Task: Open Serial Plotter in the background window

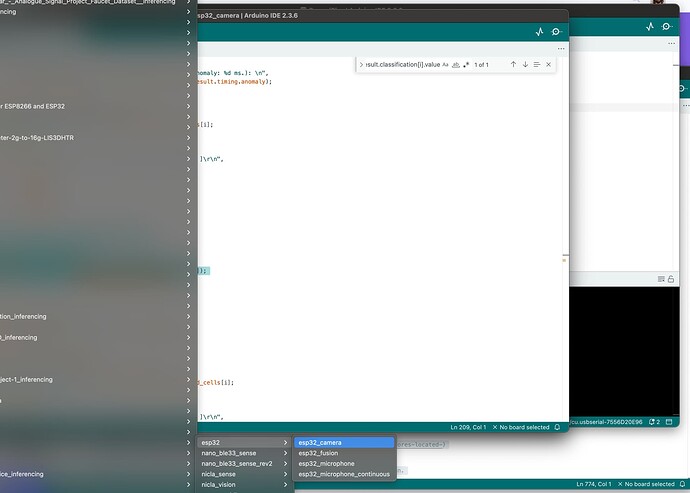Action: click(650, 26)
